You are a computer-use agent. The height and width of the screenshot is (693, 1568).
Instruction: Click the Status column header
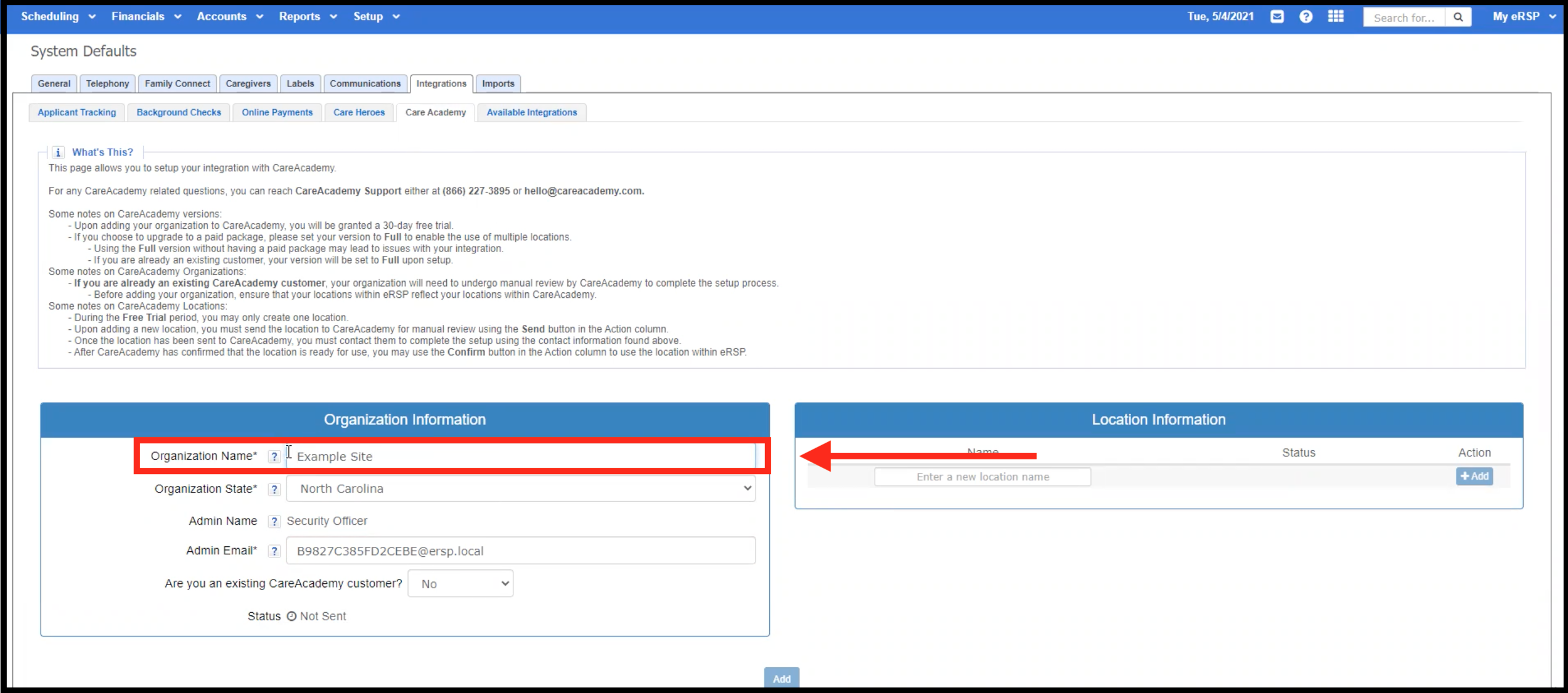[1299, 453]
